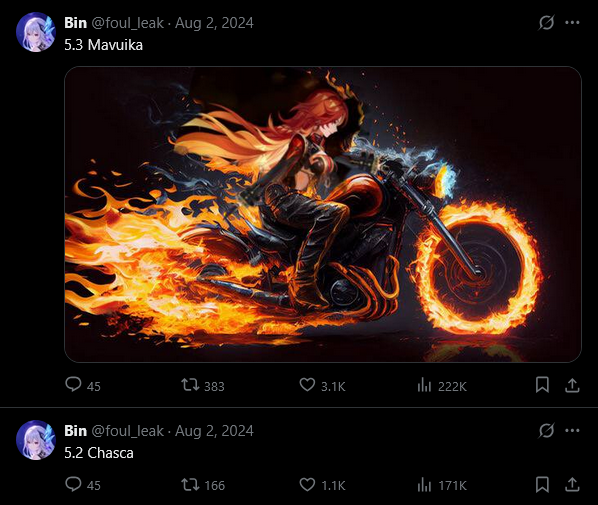Open more options menu on the Chasca post
The image size is (598, 505).
pos(572,431)
